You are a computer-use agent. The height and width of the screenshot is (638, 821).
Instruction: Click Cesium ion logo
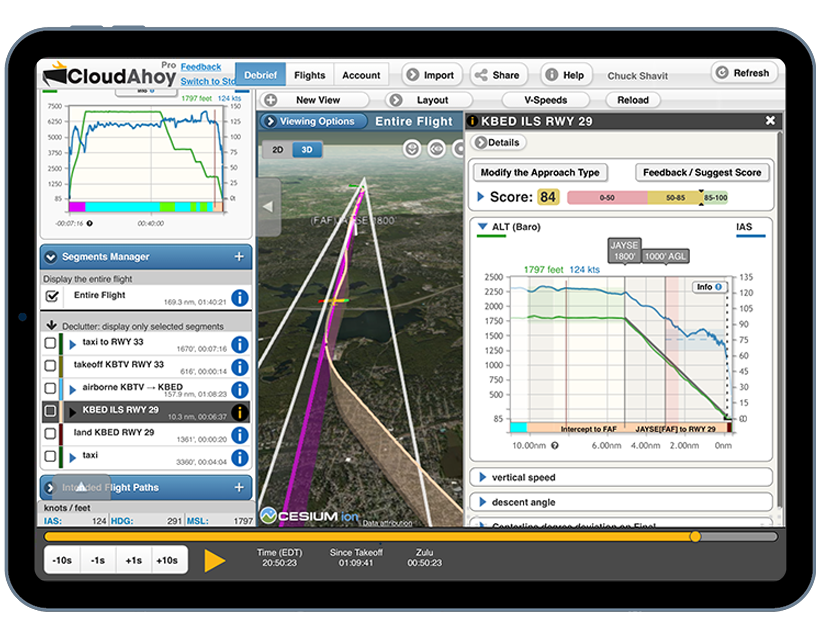[309, 516]
